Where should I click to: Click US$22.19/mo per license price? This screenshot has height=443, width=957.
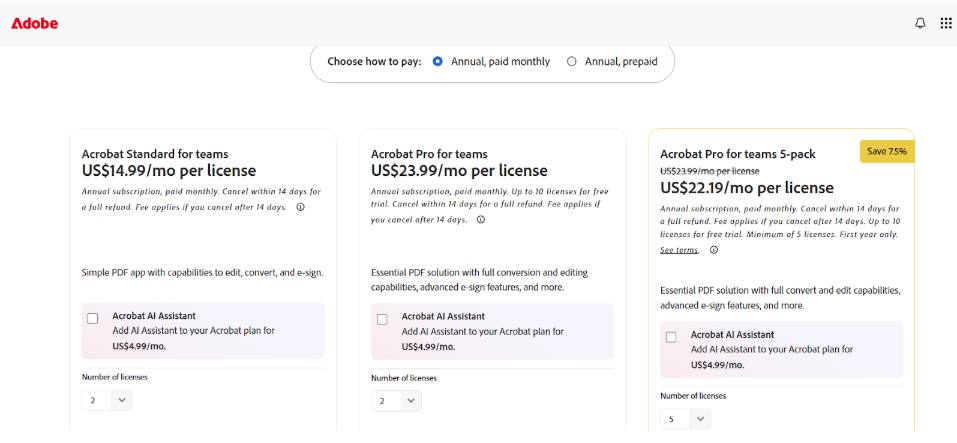coord(746,187)
